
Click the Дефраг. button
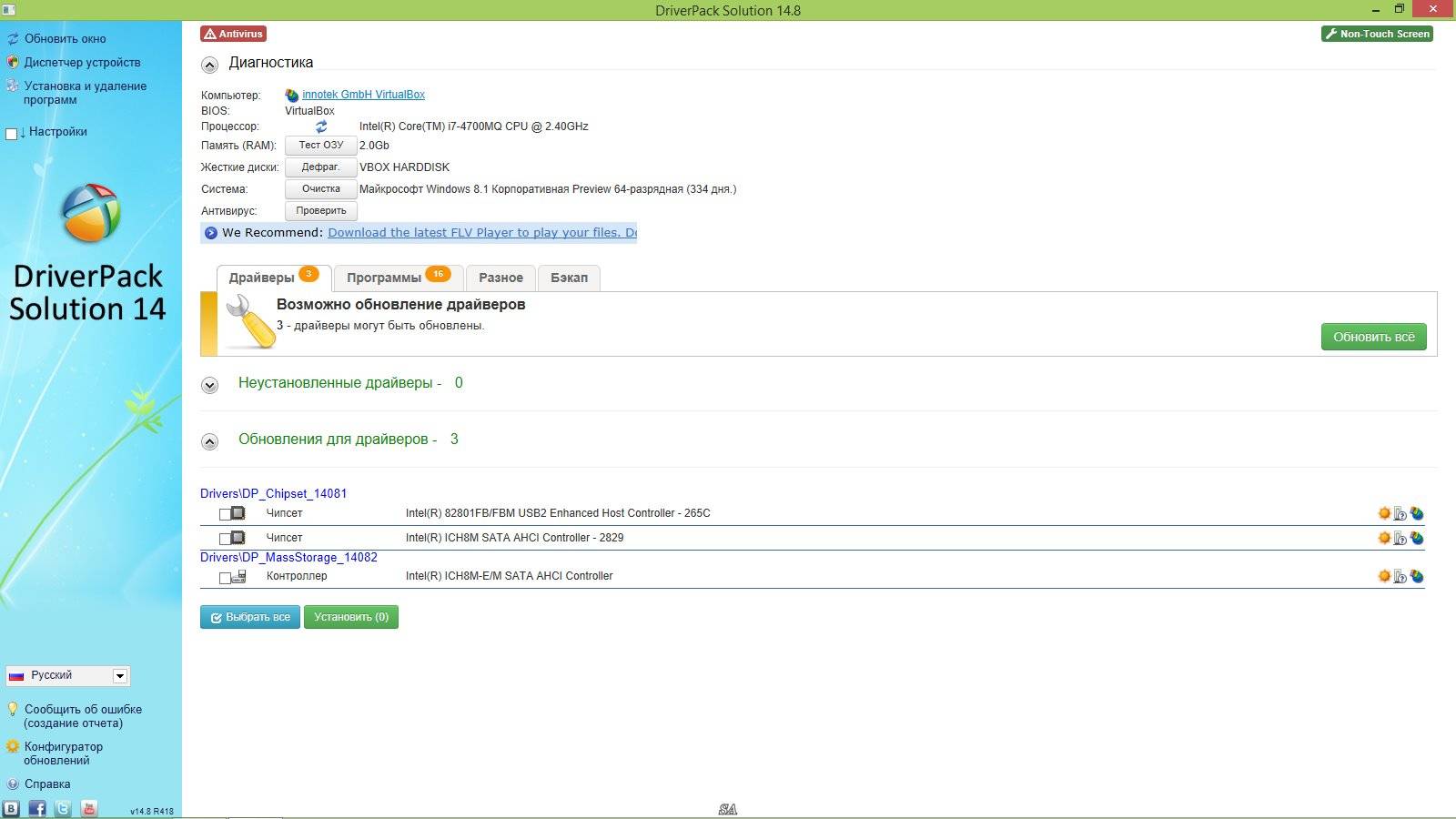pyautogui.click(x=321, y=167)
